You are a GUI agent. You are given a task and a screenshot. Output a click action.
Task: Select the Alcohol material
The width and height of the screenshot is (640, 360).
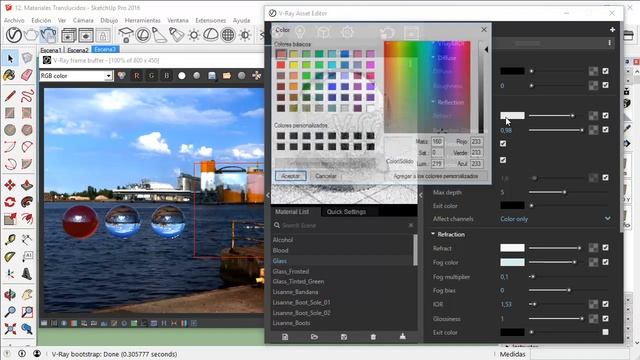click(x=283, y=240)
